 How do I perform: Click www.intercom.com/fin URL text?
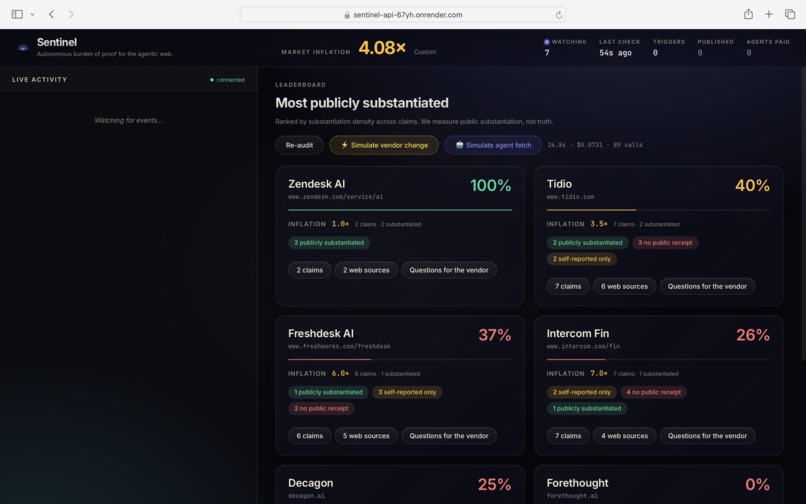pos(583,347)
